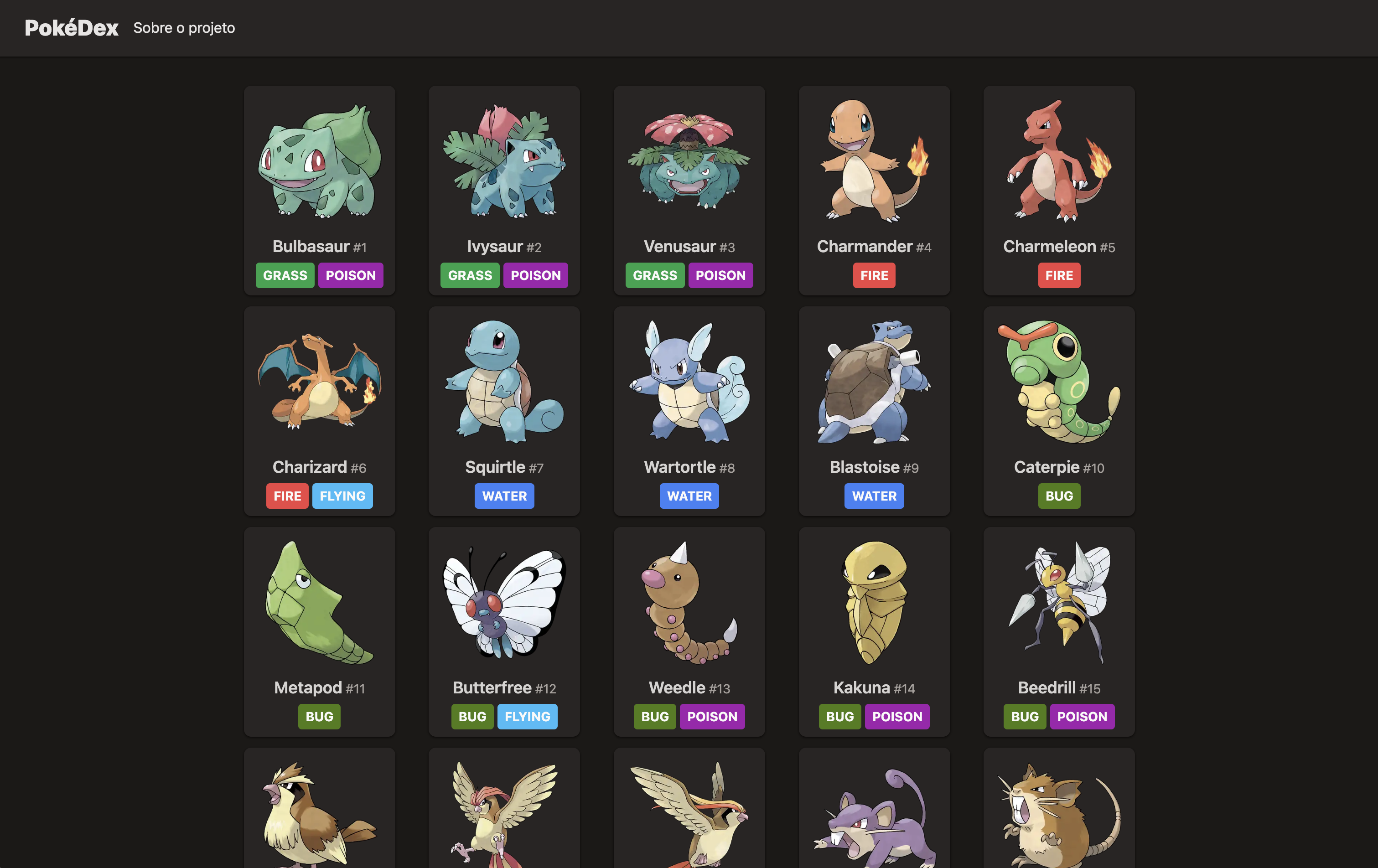Click Bulbasaur's GRASS type badge

pyautogui.click(x=285, y=275)
